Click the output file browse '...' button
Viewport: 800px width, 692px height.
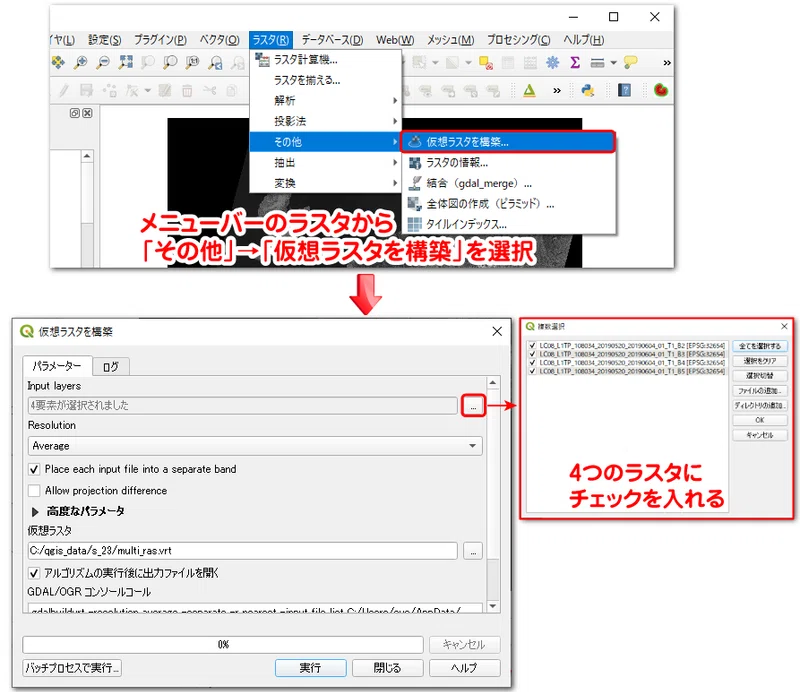(473, 551)
